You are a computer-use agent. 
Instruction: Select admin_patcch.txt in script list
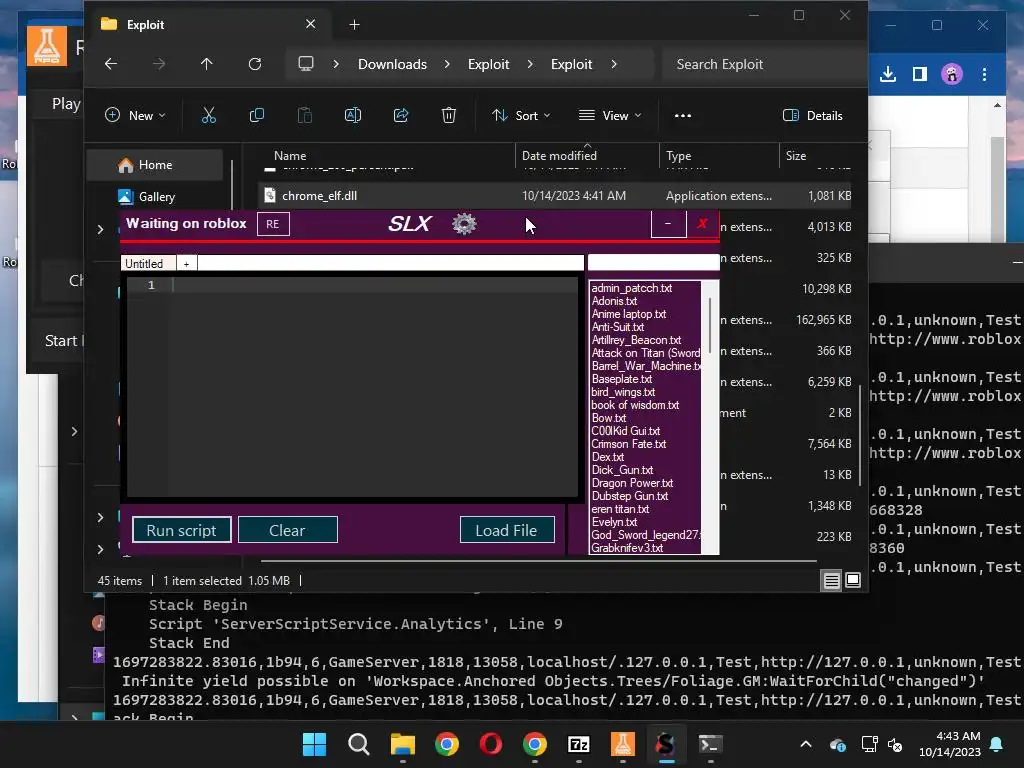coord(632,288)
